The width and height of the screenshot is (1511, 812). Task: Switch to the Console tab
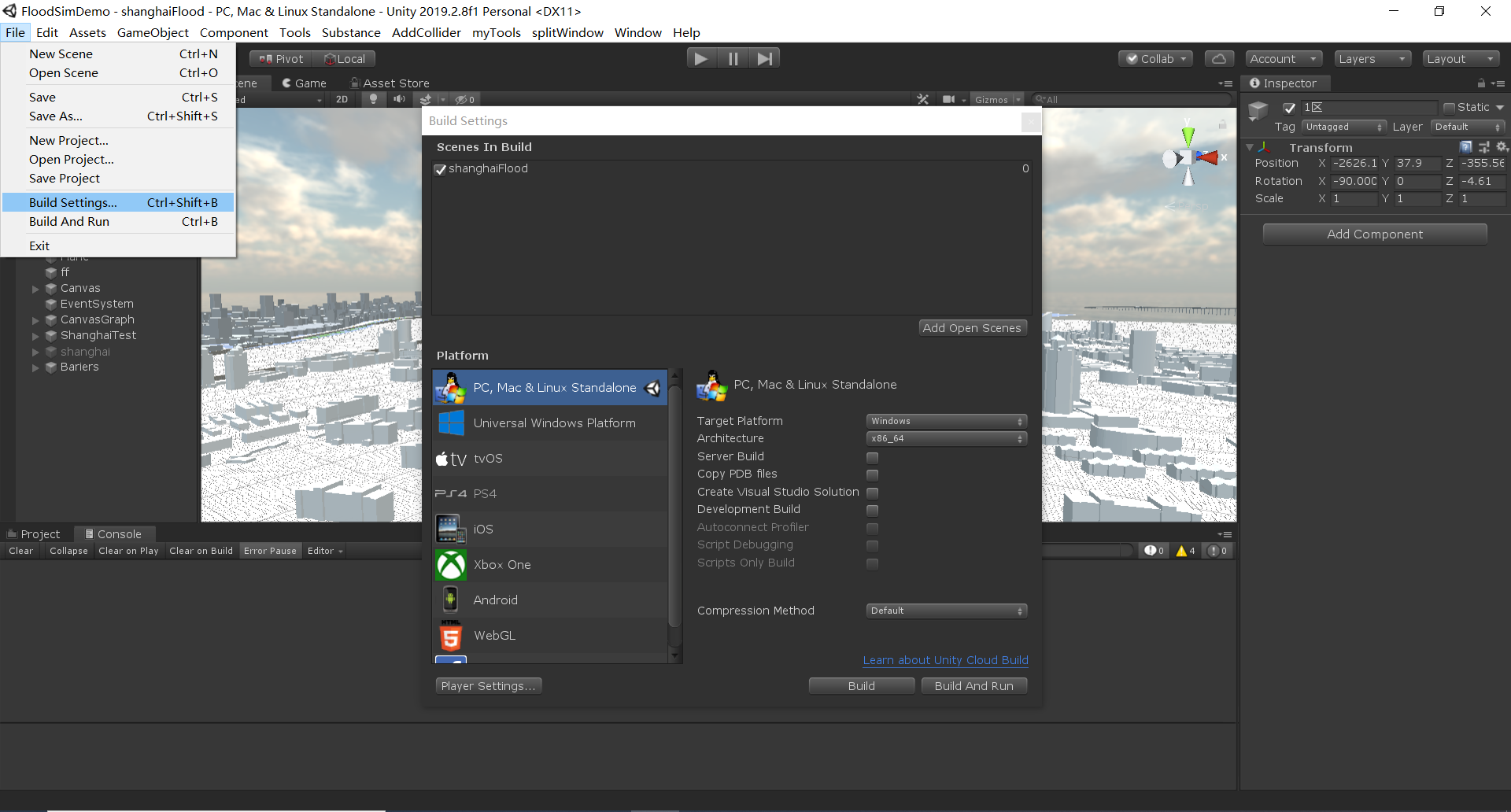point(113,533)
